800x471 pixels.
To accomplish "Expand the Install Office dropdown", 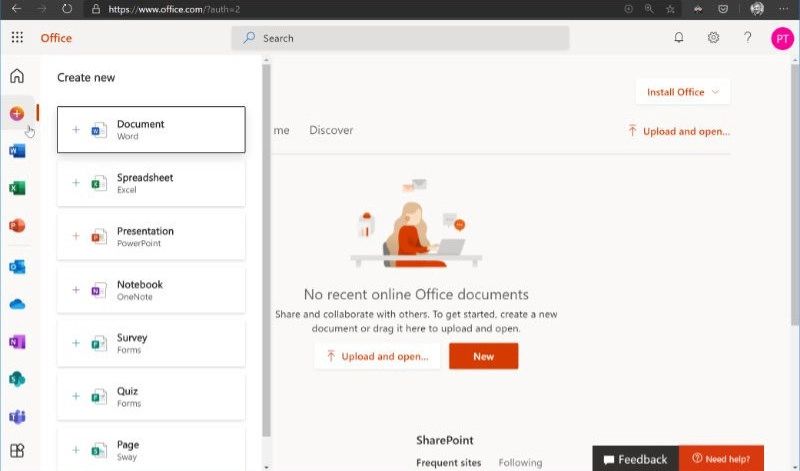I will coord(683,92).
